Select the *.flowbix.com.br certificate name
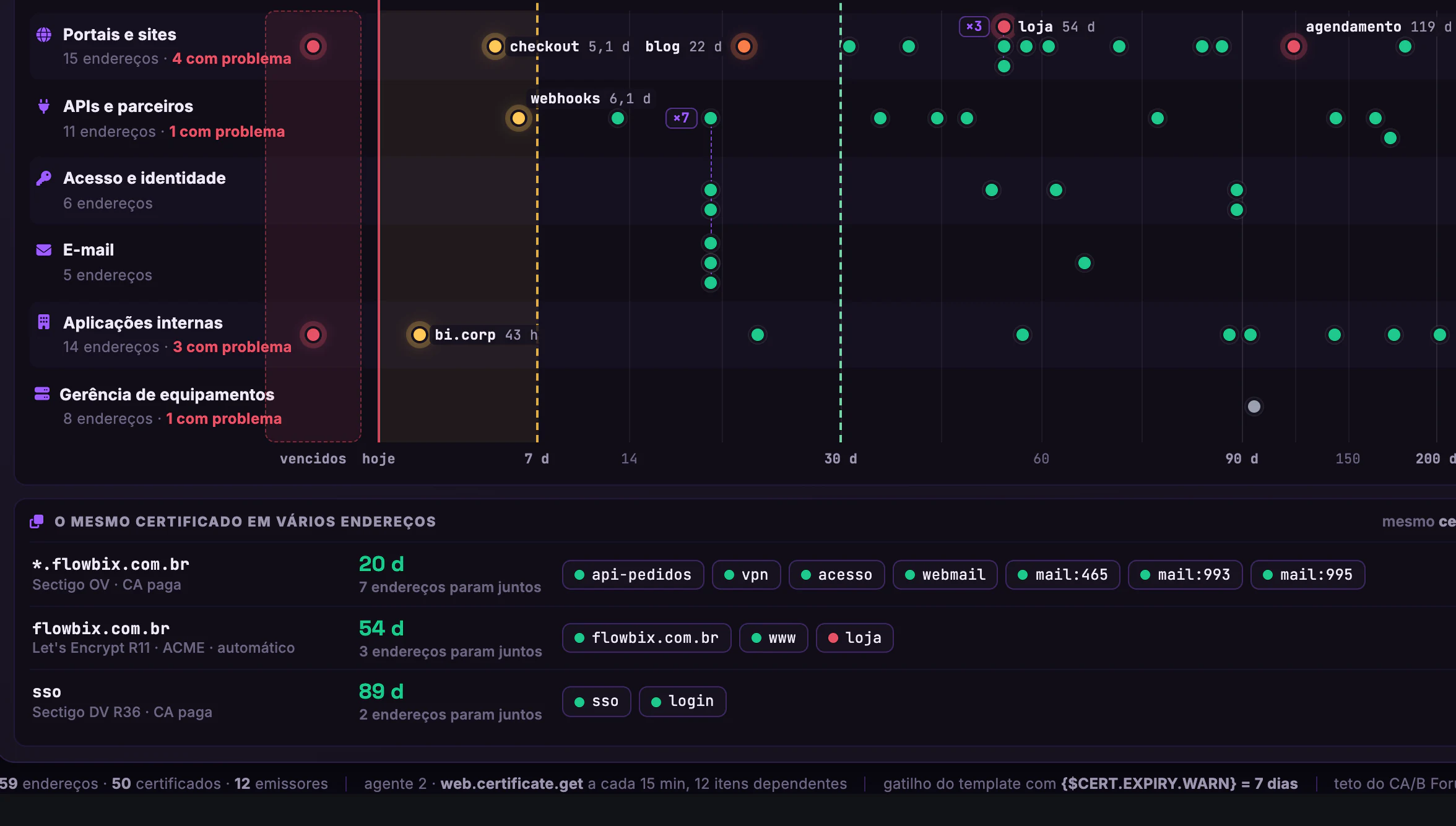Viewport: 1456px width, 826px height. pos(111,564)
